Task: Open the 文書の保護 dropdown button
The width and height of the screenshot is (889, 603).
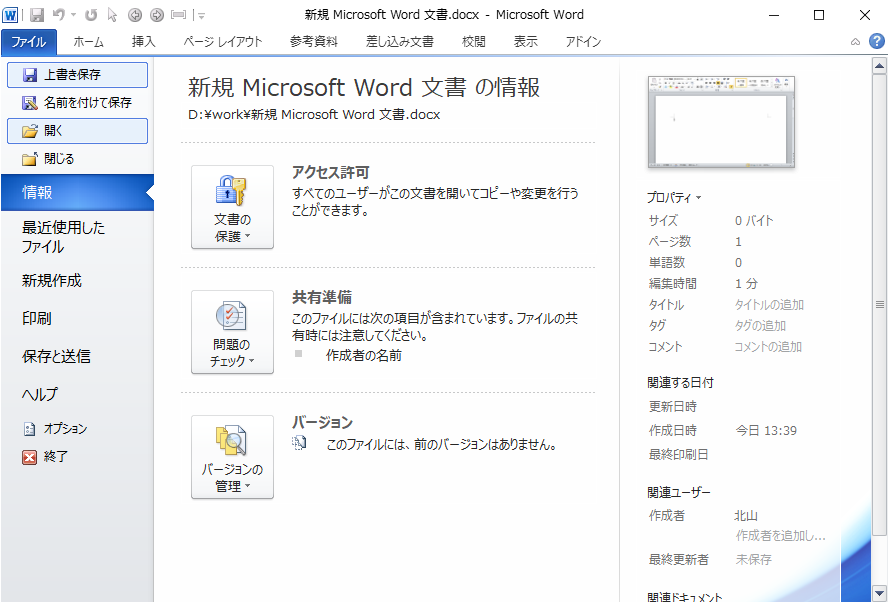Action: point(232,207)
